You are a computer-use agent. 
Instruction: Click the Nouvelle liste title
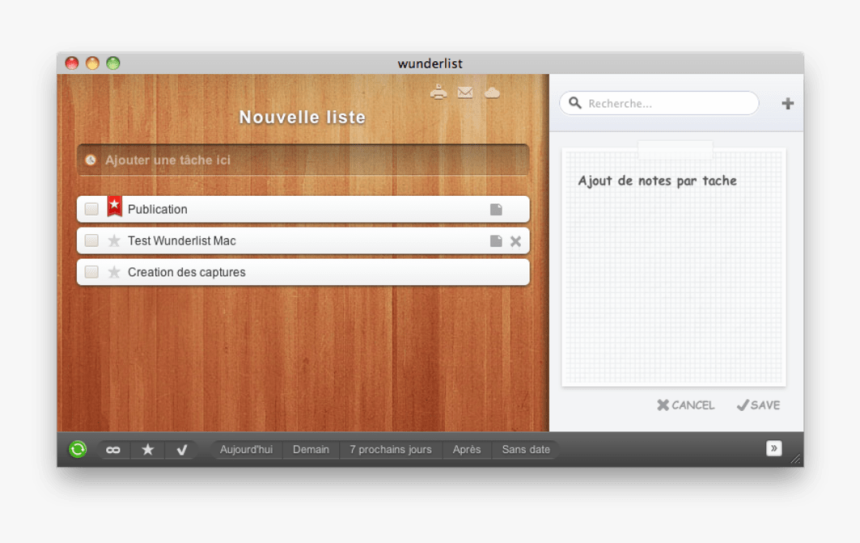302,117
